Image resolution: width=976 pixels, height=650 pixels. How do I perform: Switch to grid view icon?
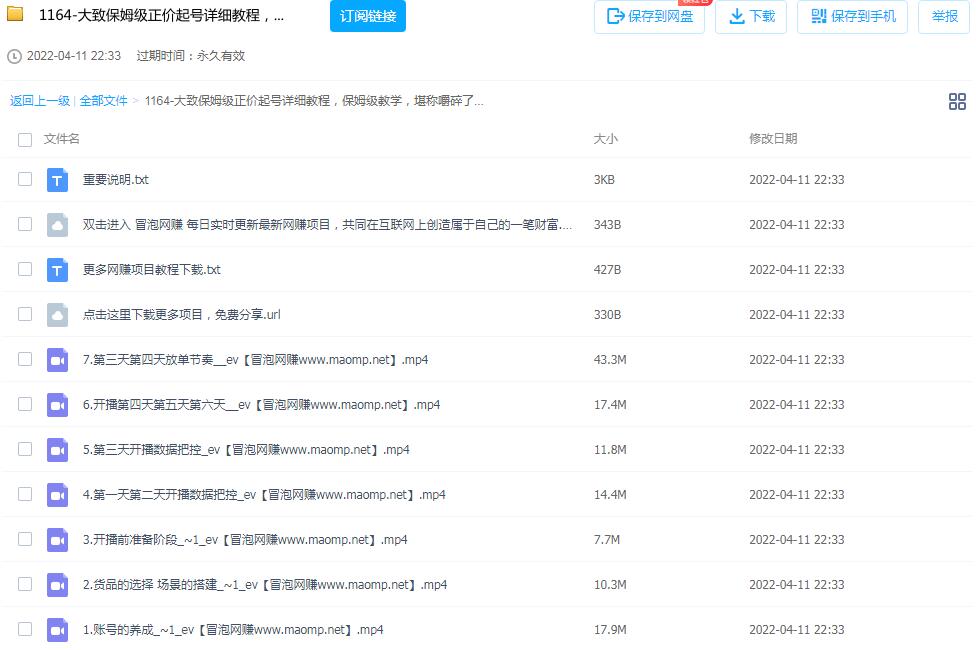[x=957, y=101]
